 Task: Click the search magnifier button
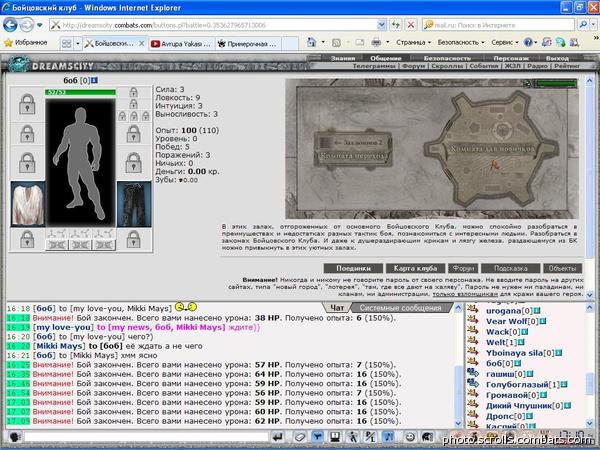pos(583,25)
